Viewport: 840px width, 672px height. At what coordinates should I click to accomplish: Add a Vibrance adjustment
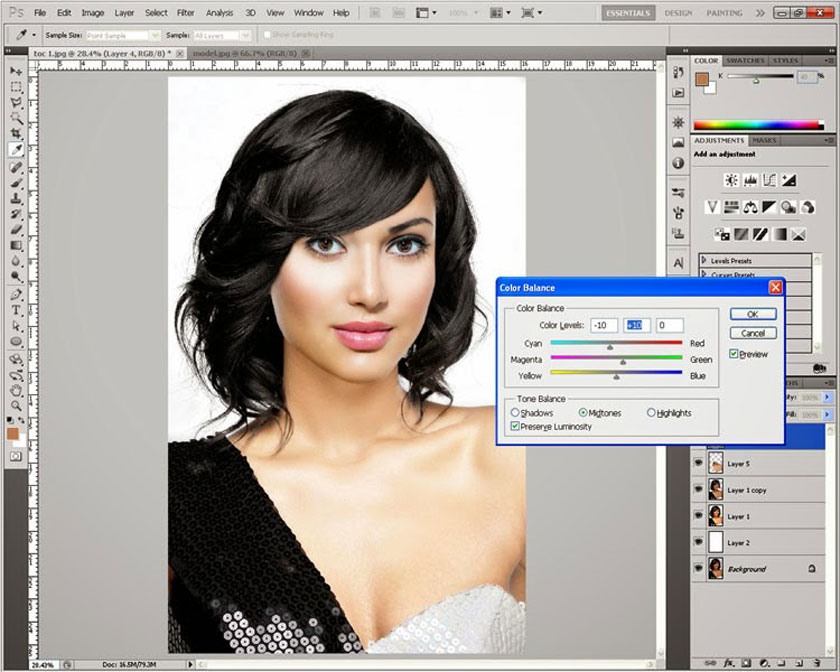[x=712, y=207]
